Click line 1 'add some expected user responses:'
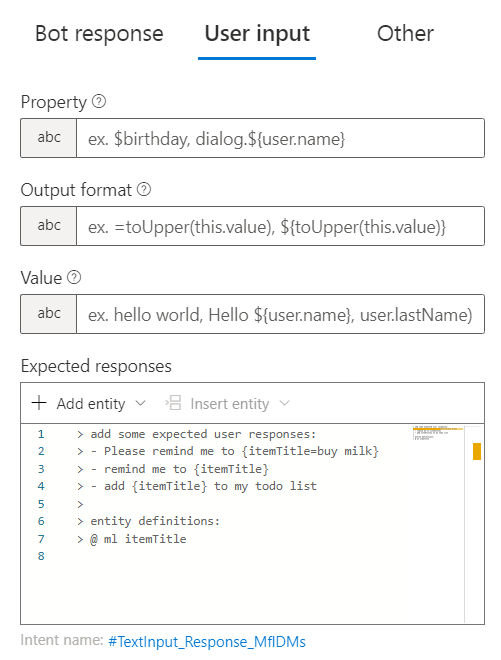Screen dimensions: 501x660 tap(203, 434)
